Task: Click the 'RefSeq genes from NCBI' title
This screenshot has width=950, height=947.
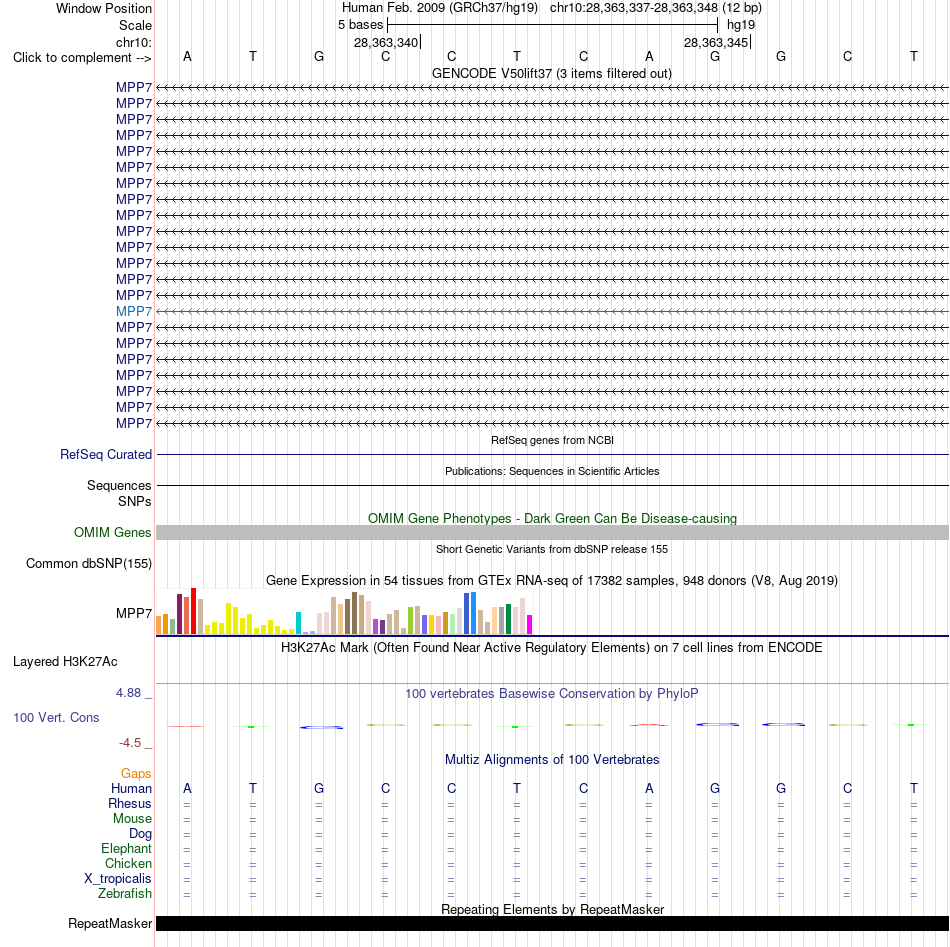Action: point(552,440)
